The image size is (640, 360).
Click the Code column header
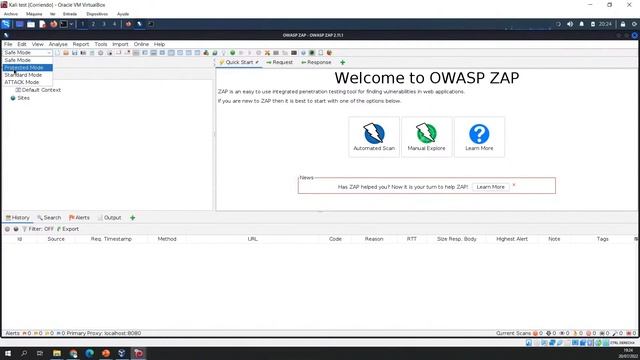(x=335, y=239)
